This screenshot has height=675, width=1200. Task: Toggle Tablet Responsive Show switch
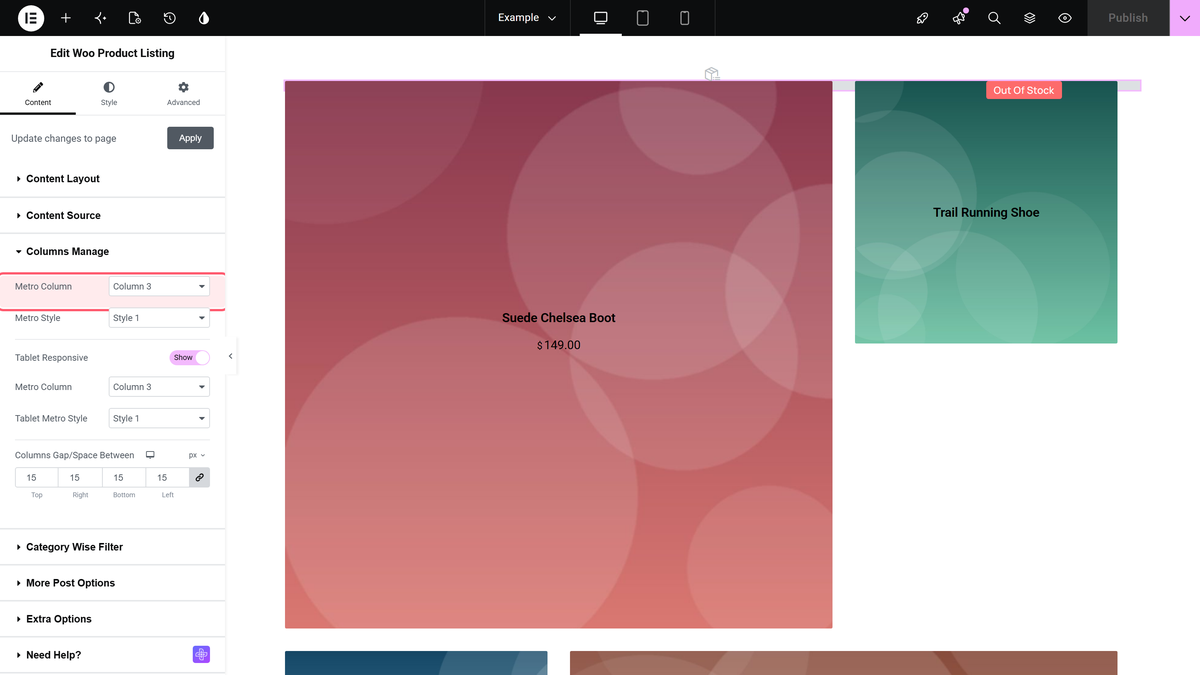pyautogui.click(x=190, y=357)
